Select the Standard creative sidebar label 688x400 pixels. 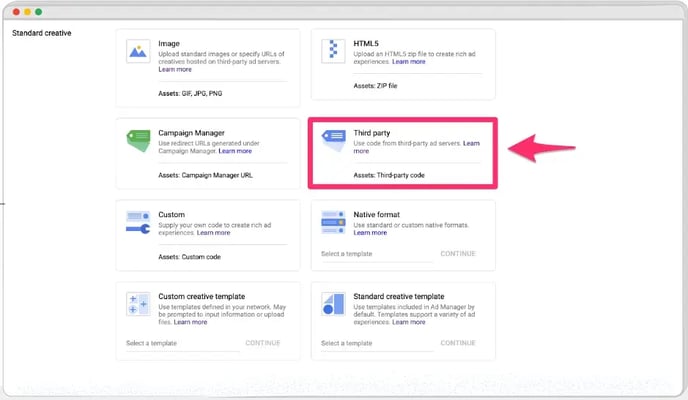[x=41, y=34]
